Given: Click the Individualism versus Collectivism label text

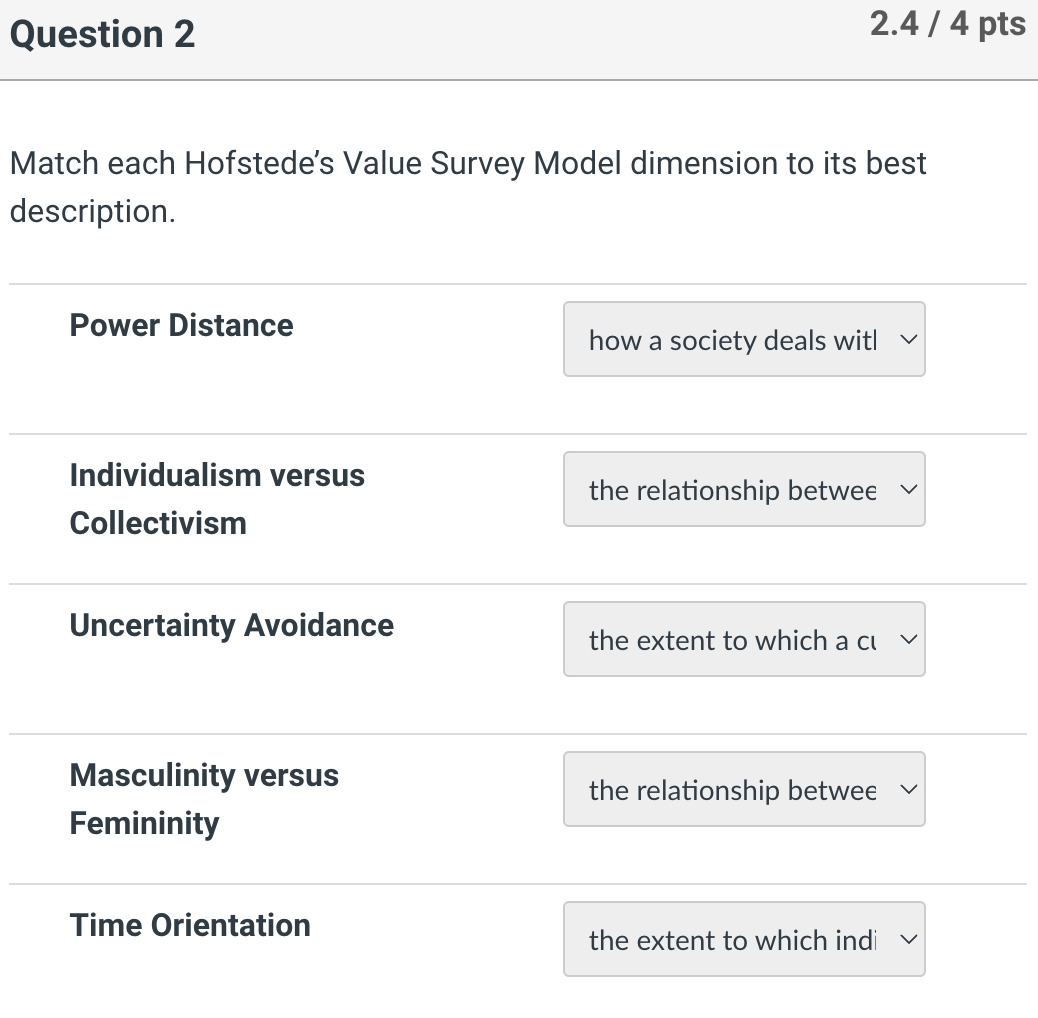Looking at the screenshot, I should point(216,498).
